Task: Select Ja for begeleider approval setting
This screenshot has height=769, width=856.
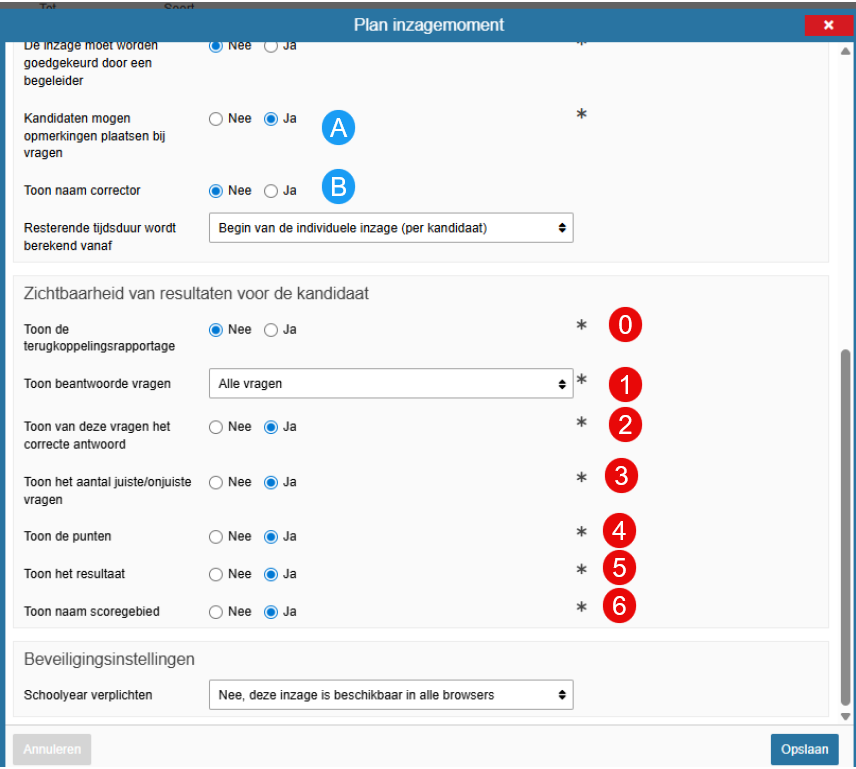Action: pyautogui.click(x=271, y=46)
